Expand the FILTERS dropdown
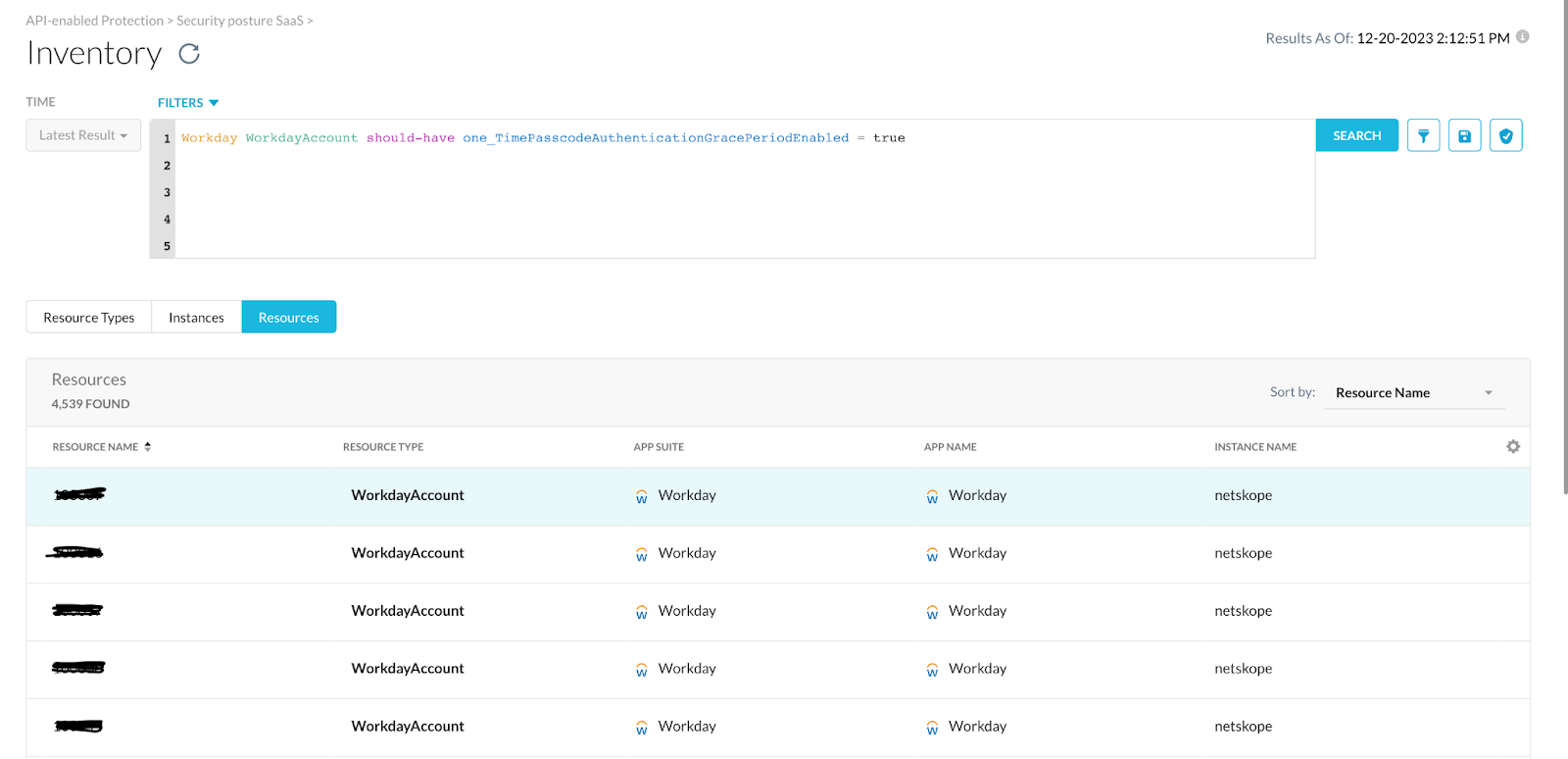The image size is (1568, 759). [188, 102]
